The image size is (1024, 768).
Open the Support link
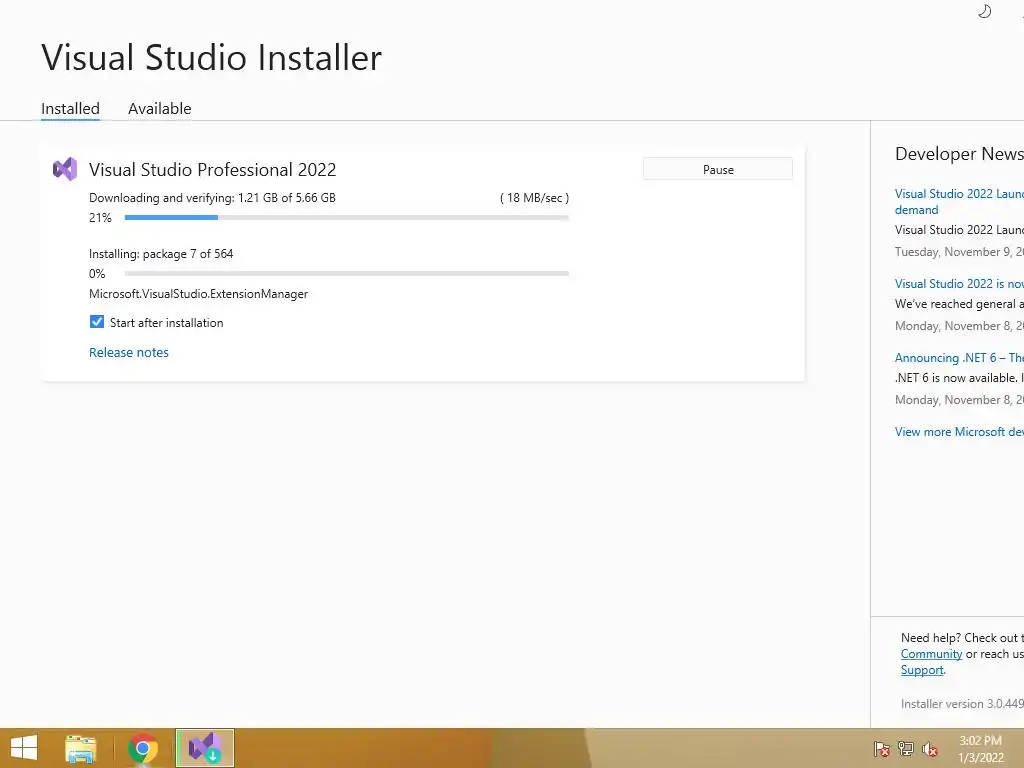point(922,670)
